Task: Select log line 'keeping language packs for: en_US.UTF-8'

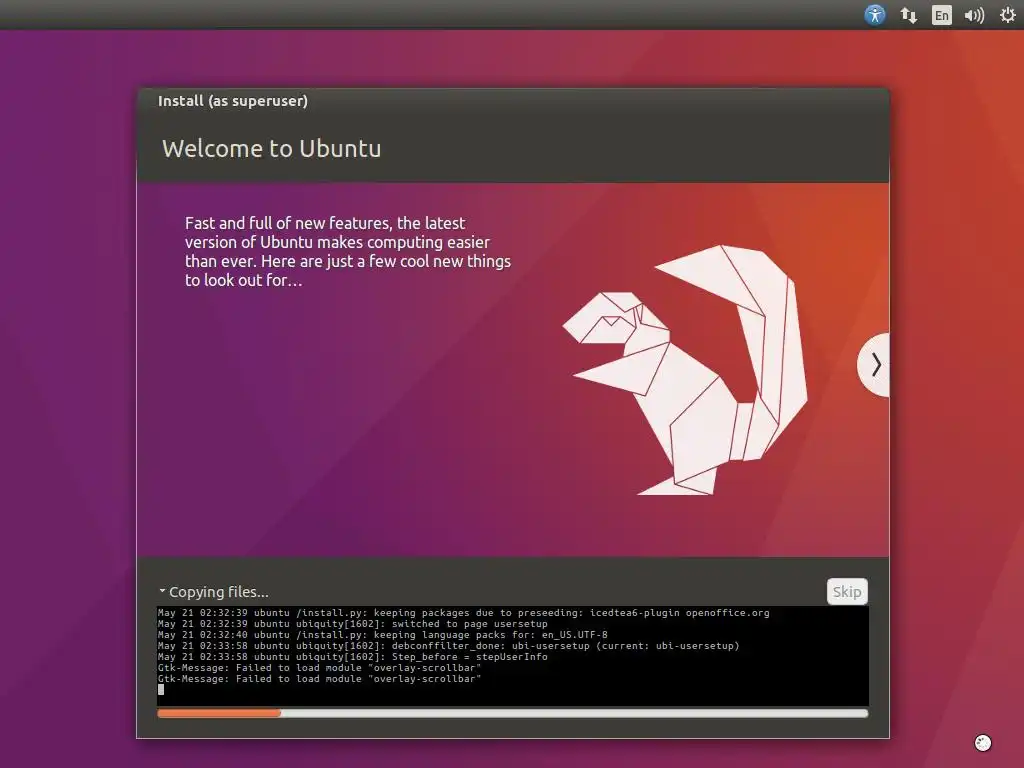Action: point(383,635)
